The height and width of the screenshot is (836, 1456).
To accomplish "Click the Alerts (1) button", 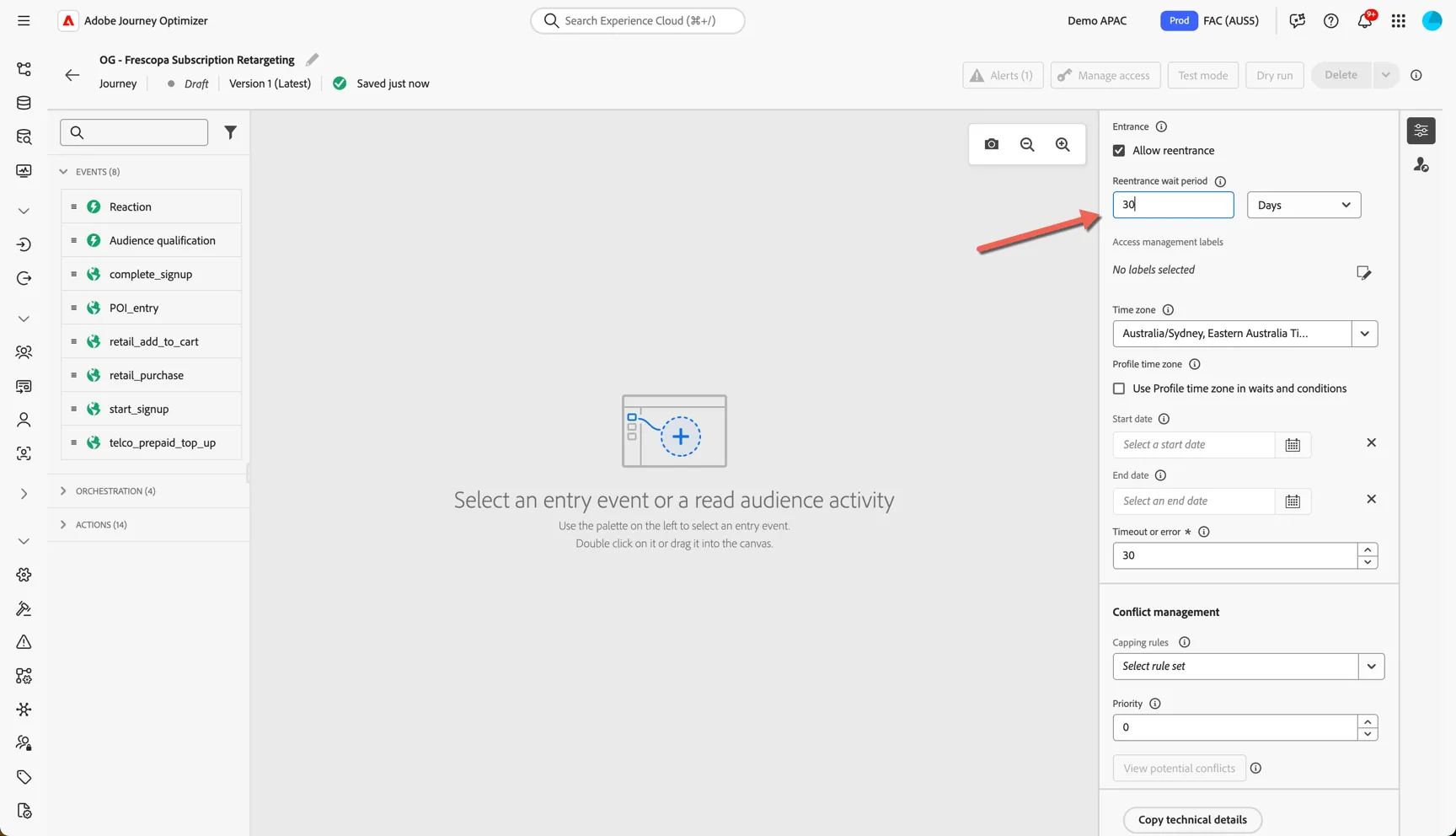I will click(x=1003, y=75).
